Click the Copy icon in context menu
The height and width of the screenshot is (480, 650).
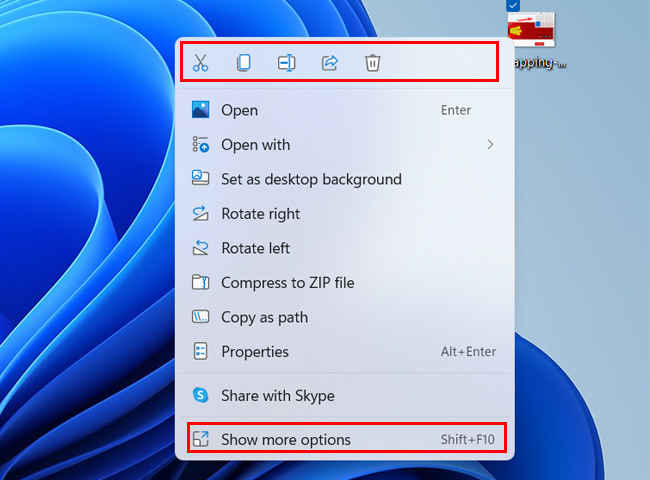(244, 63)
